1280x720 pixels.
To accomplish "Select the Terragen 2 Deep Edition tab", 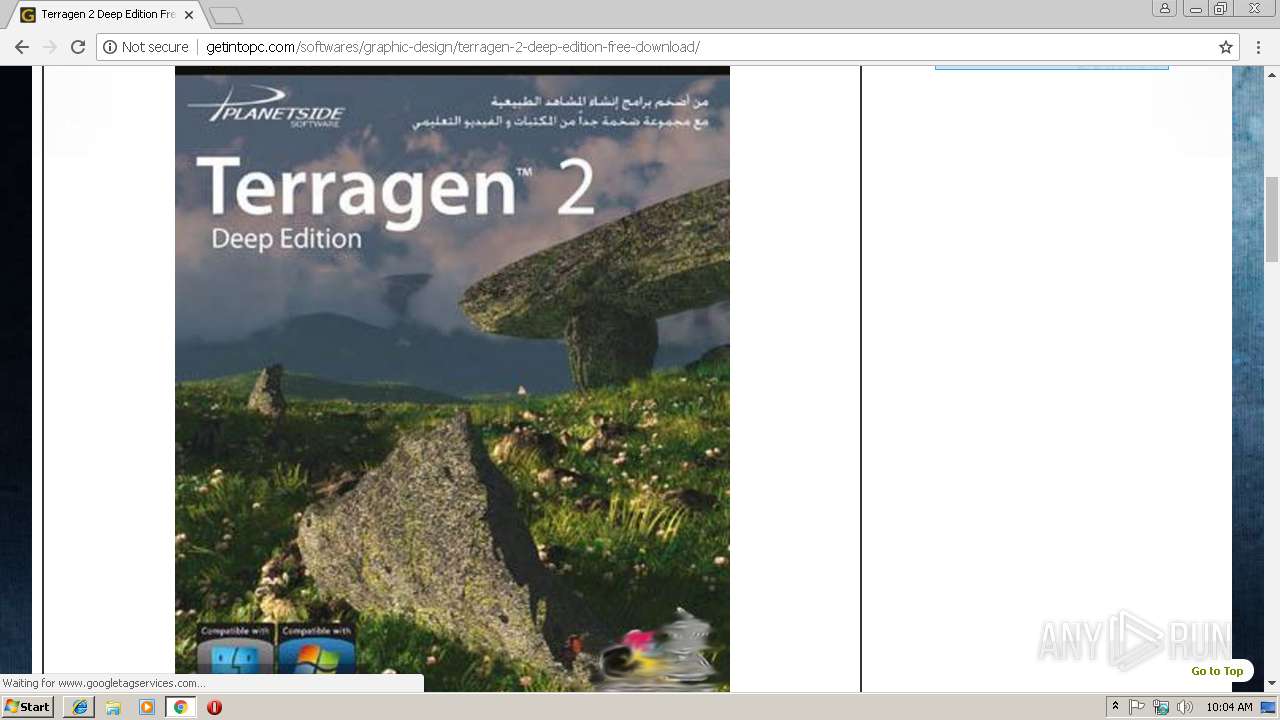I will [x=107, y=15].
